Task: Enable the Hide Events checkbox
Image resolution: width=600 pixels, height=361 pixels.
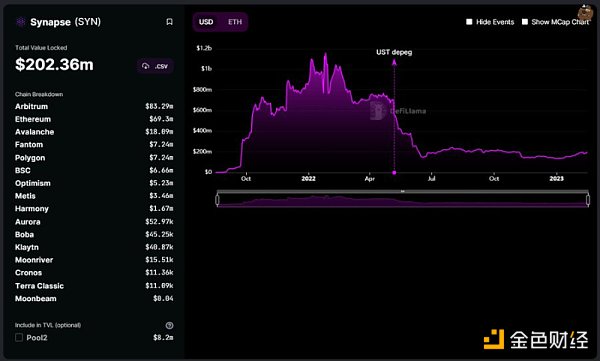Action: (x=469, y=22)
